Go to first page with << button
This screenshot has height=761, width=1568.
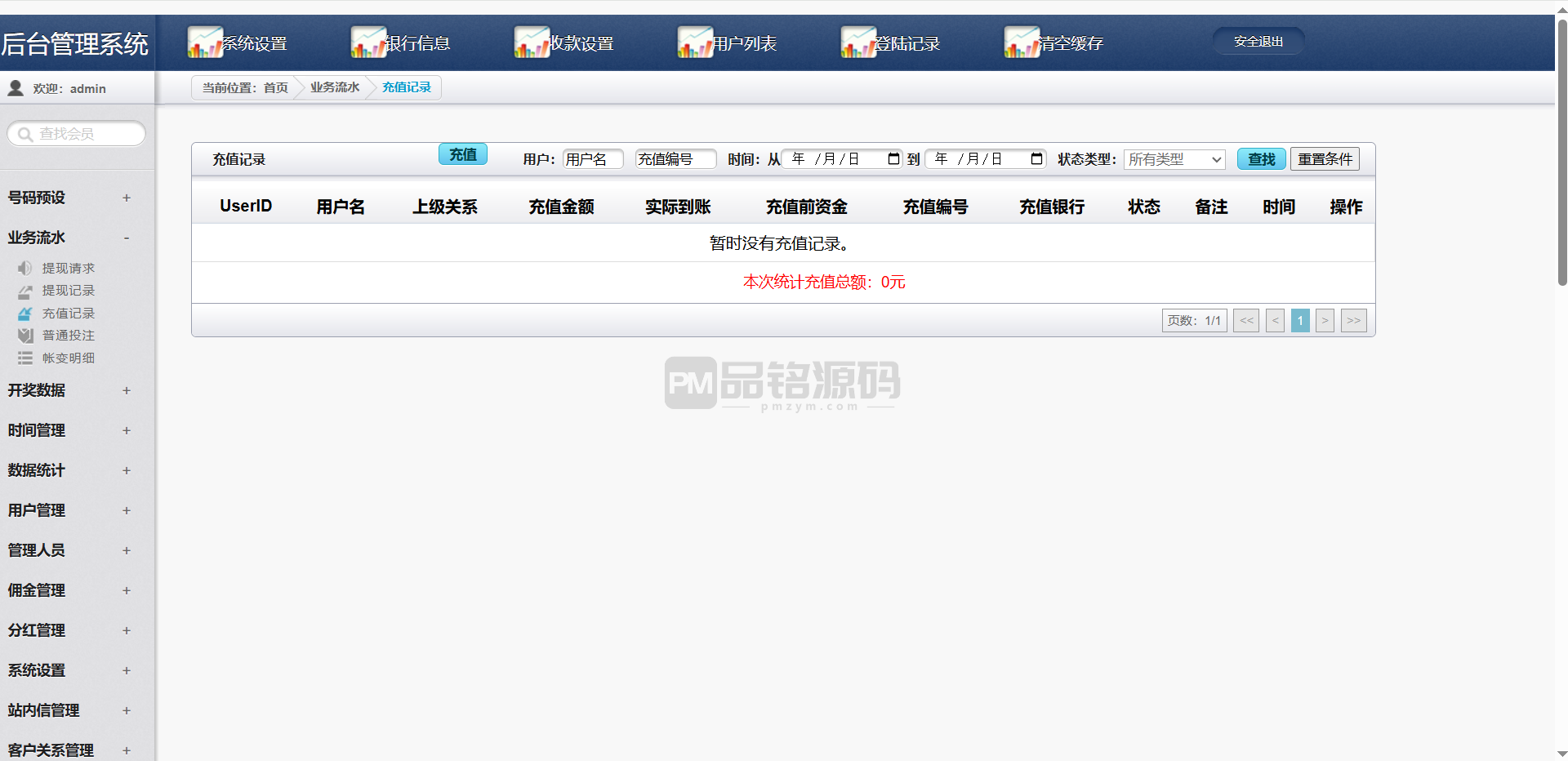[1246, 321]
